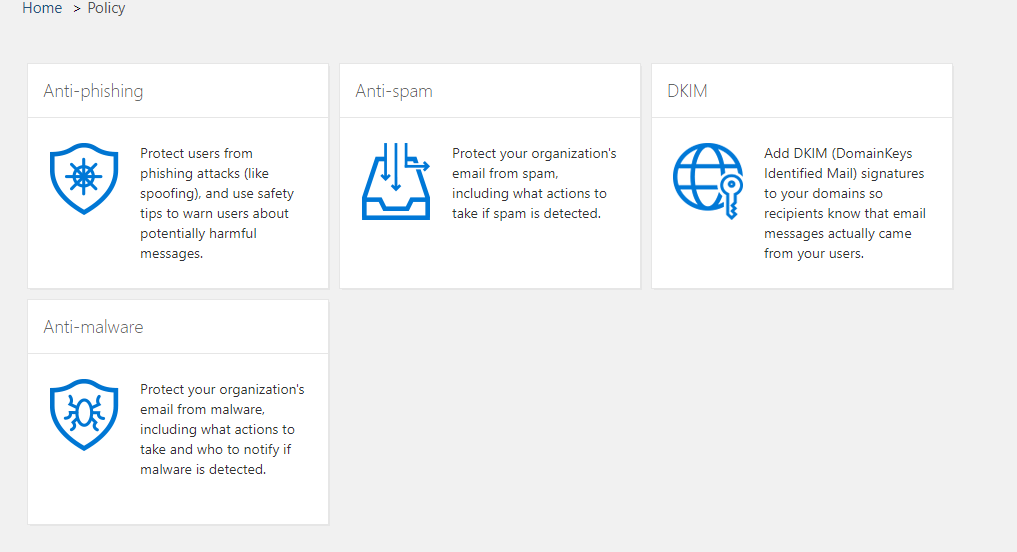Click the Anti-spam inbox tray icon

click(396, 181)
